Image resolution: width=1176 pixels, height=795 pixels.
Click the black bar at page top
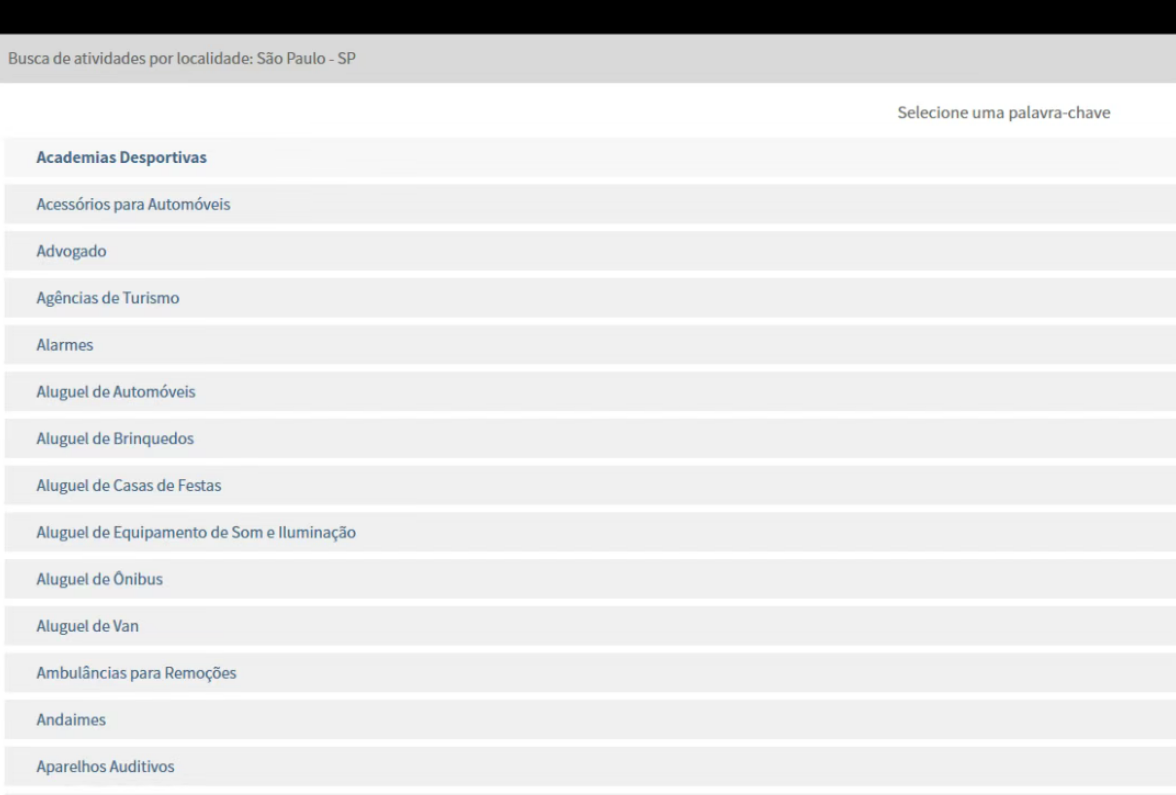pyautogui.click(x=588, y=16)
